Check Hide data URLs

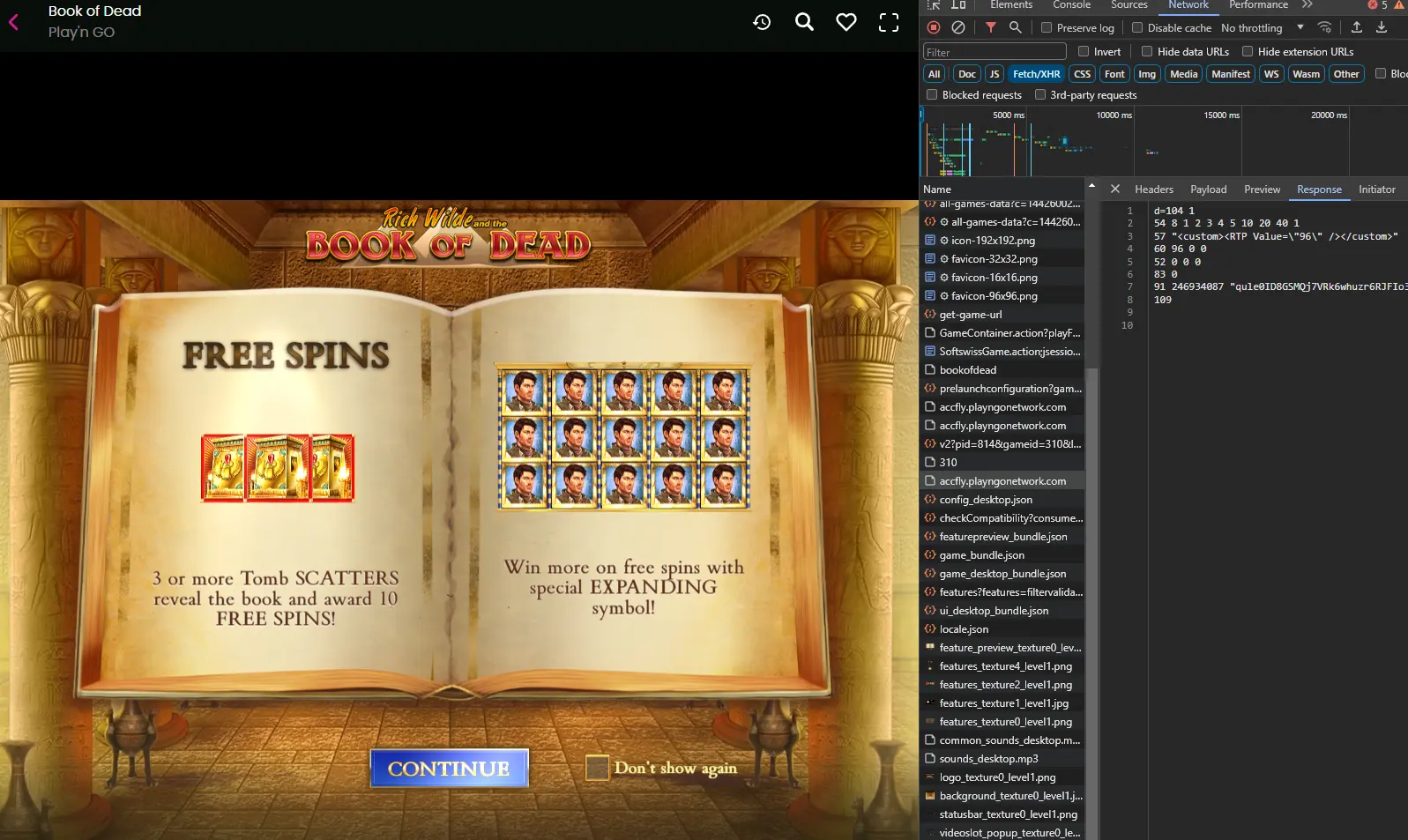tap(1147, 52)
